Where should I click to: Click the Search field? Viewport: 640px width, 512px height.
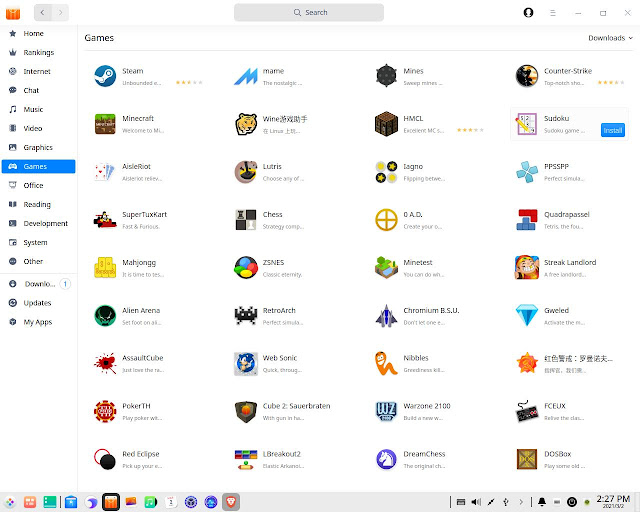(309, 13)
